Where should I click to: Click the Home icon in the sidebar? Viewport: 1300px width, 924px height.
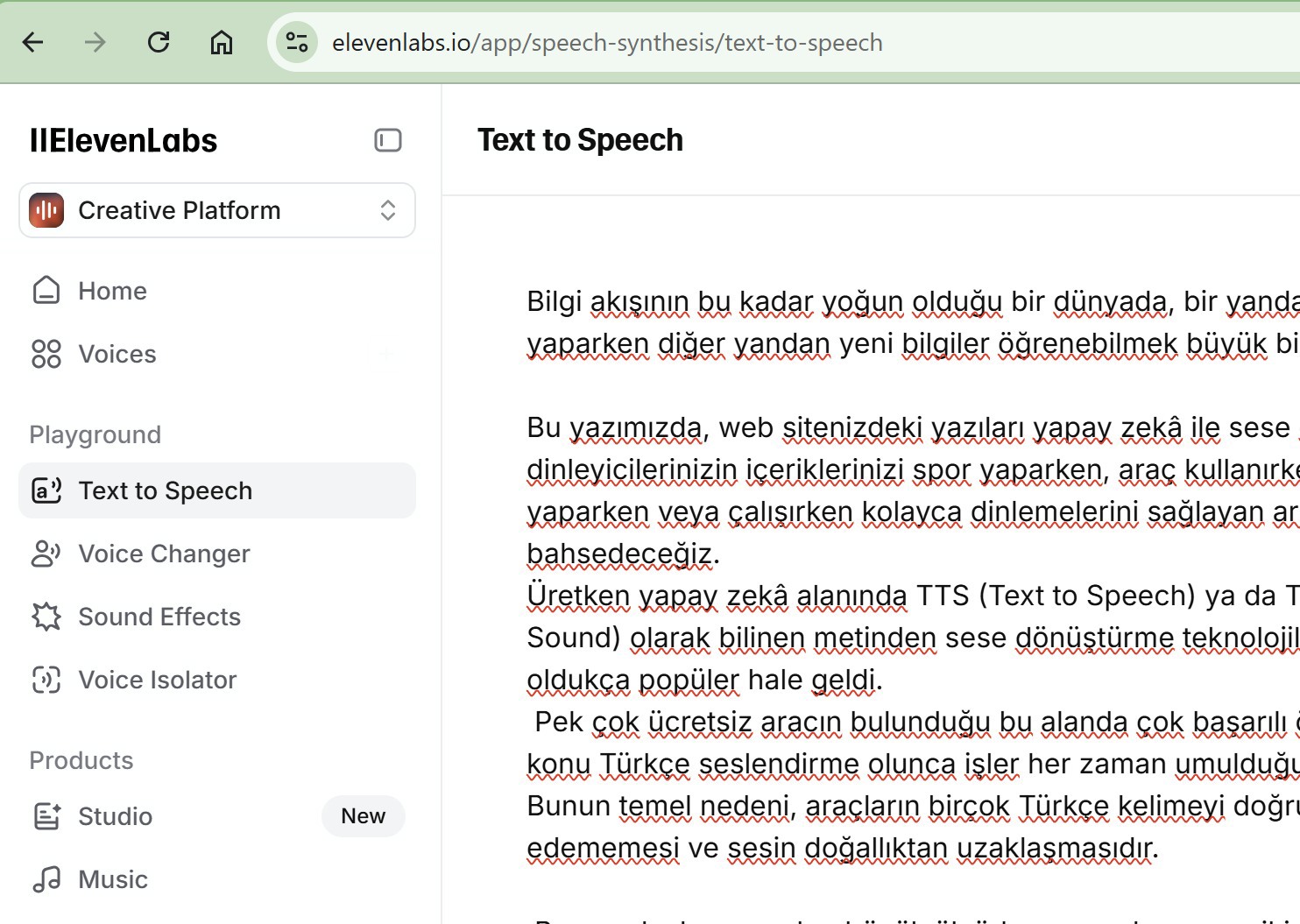(46, 290)
